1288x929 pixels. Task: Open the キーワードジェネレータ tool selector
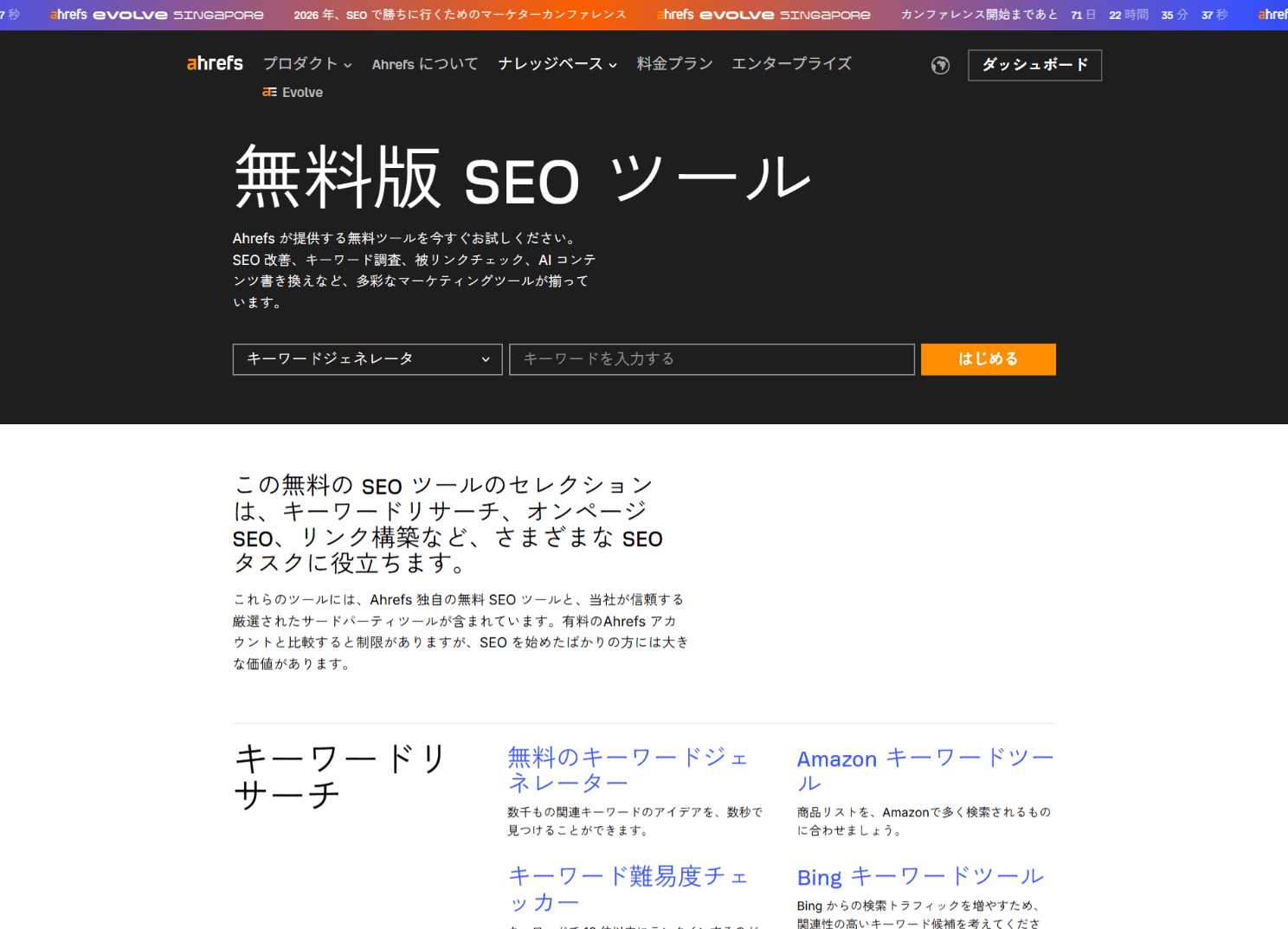click(367, 359)
